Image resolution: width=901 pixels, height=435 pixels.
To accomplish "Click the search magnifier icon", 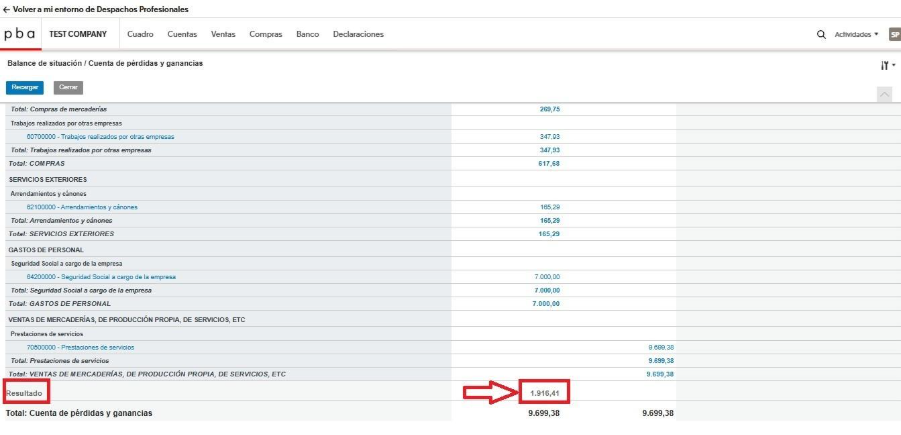I will point(821,34).
